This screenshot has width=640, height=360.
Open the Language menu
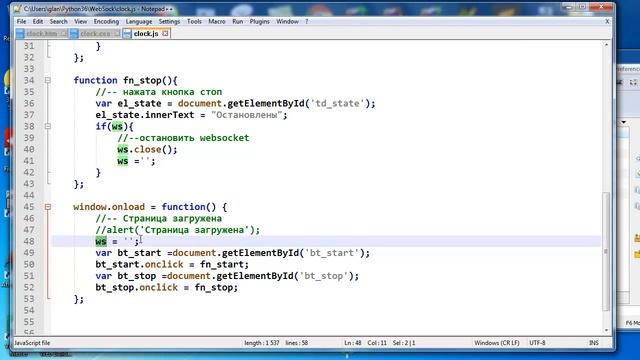(139, 21)
